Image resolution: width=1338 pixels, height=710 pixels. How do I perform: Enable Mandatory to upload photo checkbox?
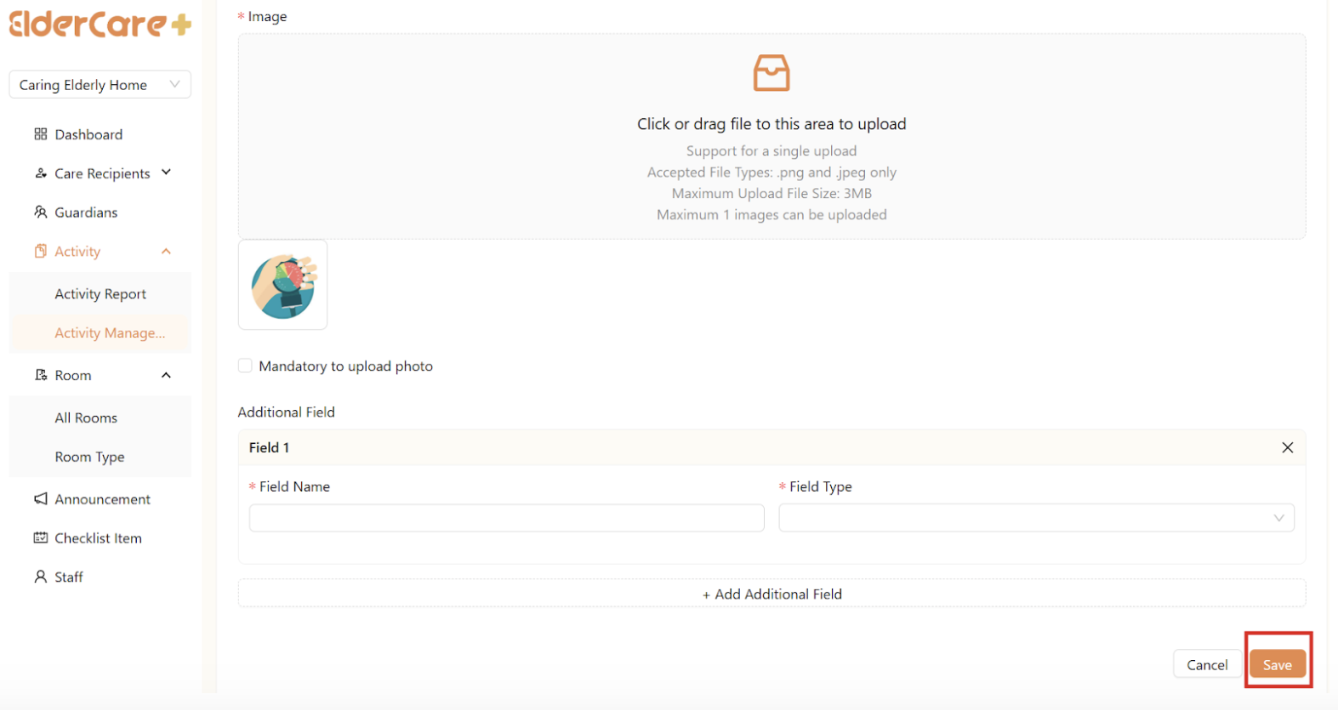click(245, 366)
